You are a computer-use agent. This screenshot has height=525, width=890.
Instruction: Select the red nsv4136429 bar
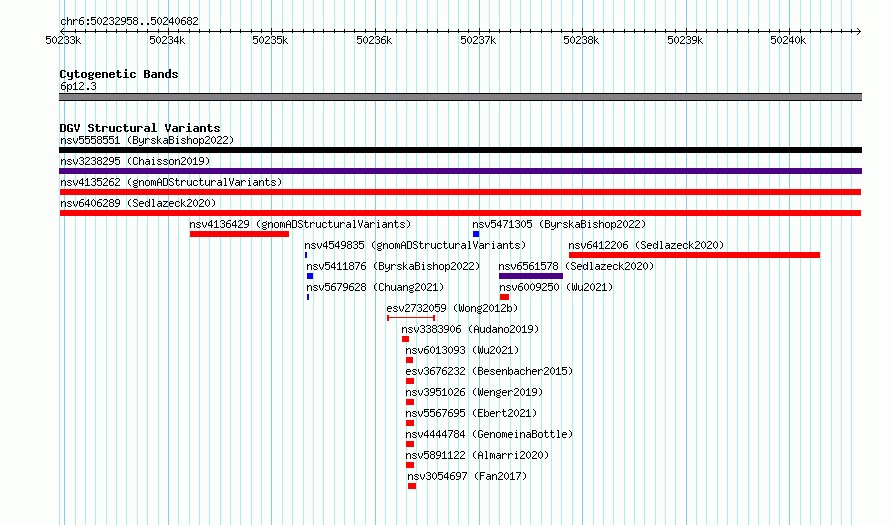pos(240,234)
